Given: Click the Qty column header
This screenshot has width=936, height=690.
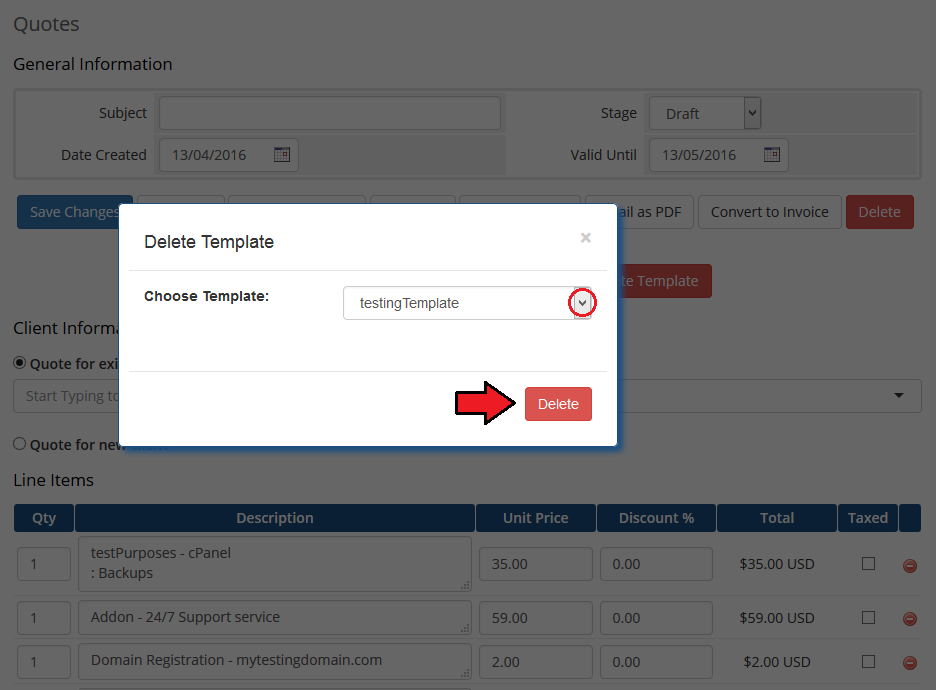Looking at the screenshot, I should (x=44, y=518).
